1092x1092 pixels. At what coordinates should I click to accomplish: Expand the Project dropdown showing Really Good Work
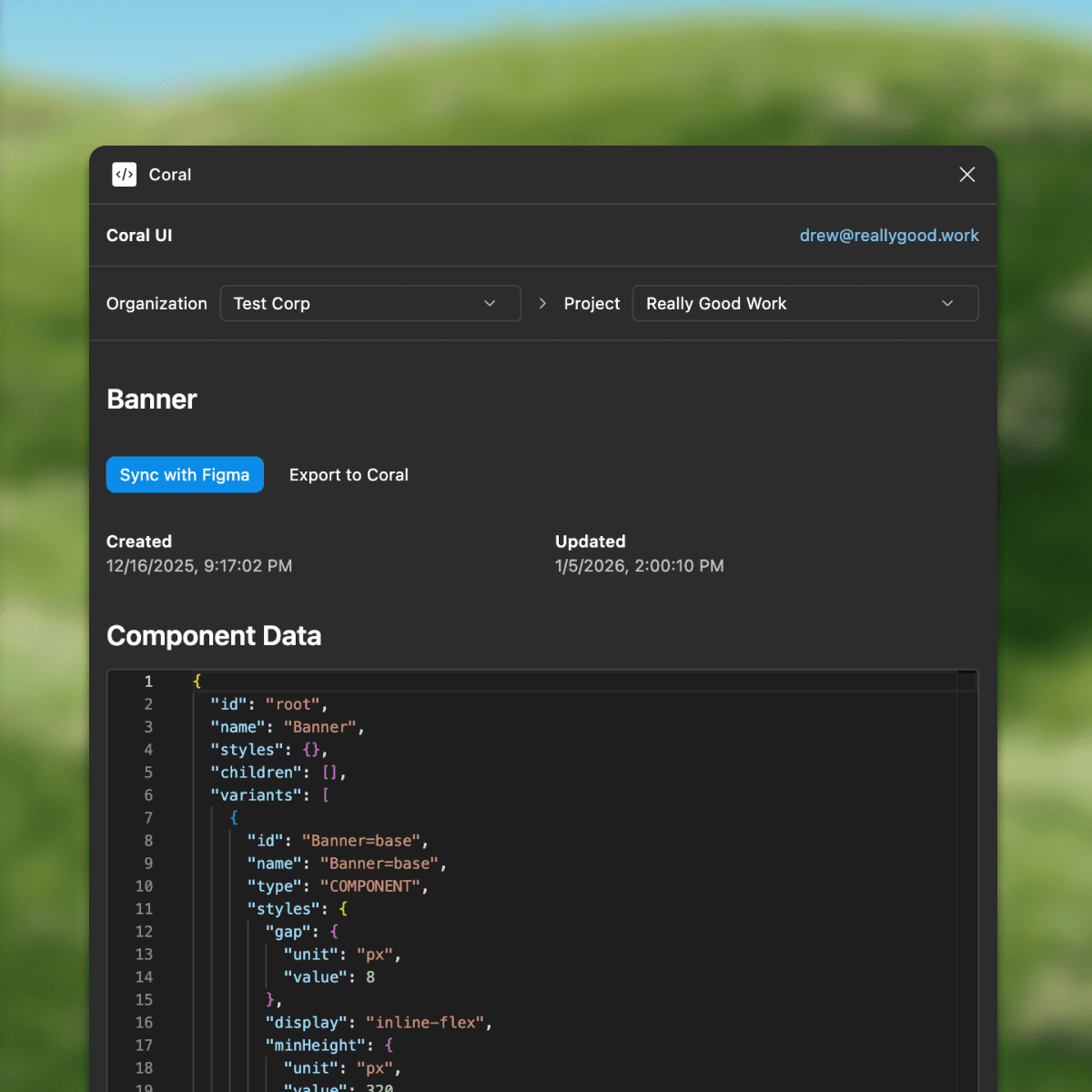coord(804,304)
